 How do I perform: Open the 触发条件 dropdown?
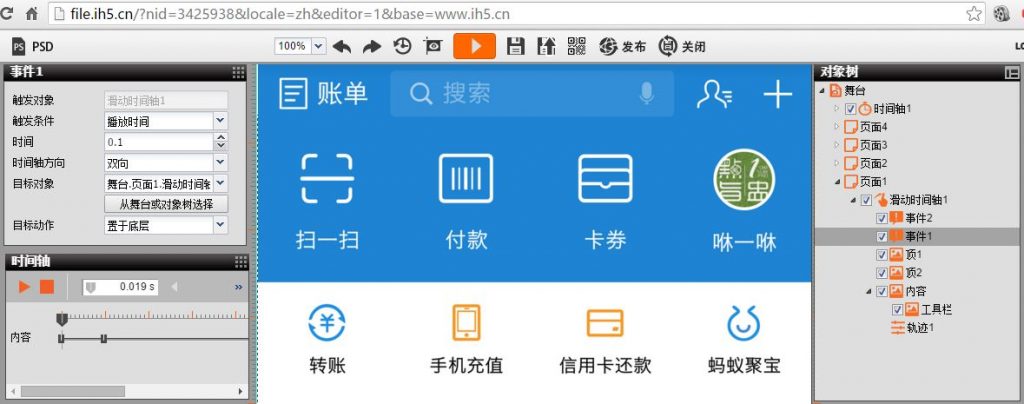[220, 120]
